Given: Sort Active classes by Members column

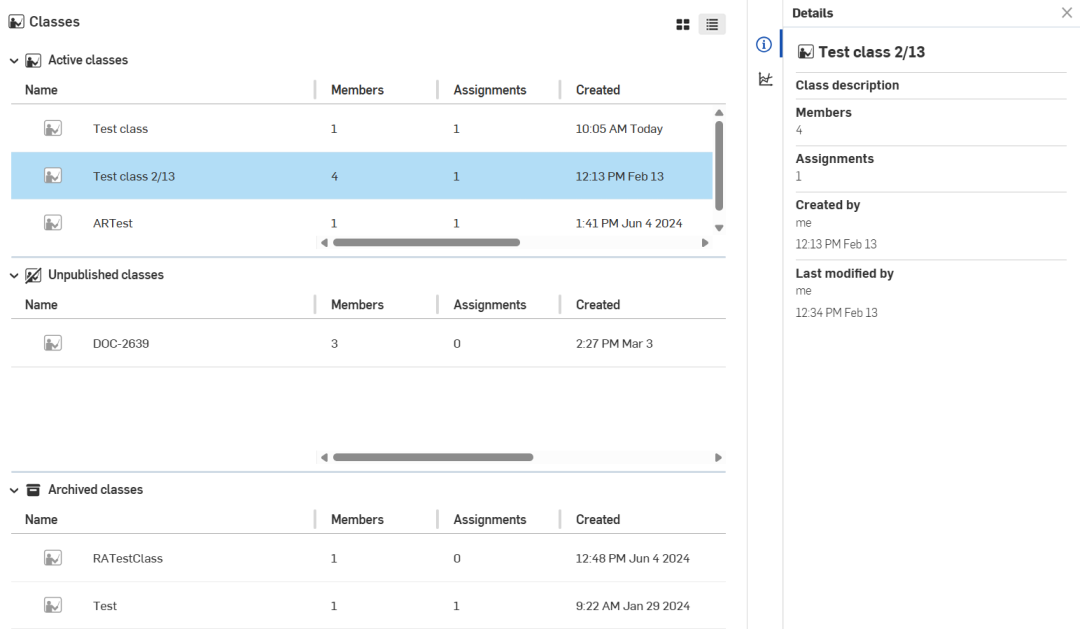Looking at the screenshot, I should coord(357,90).
